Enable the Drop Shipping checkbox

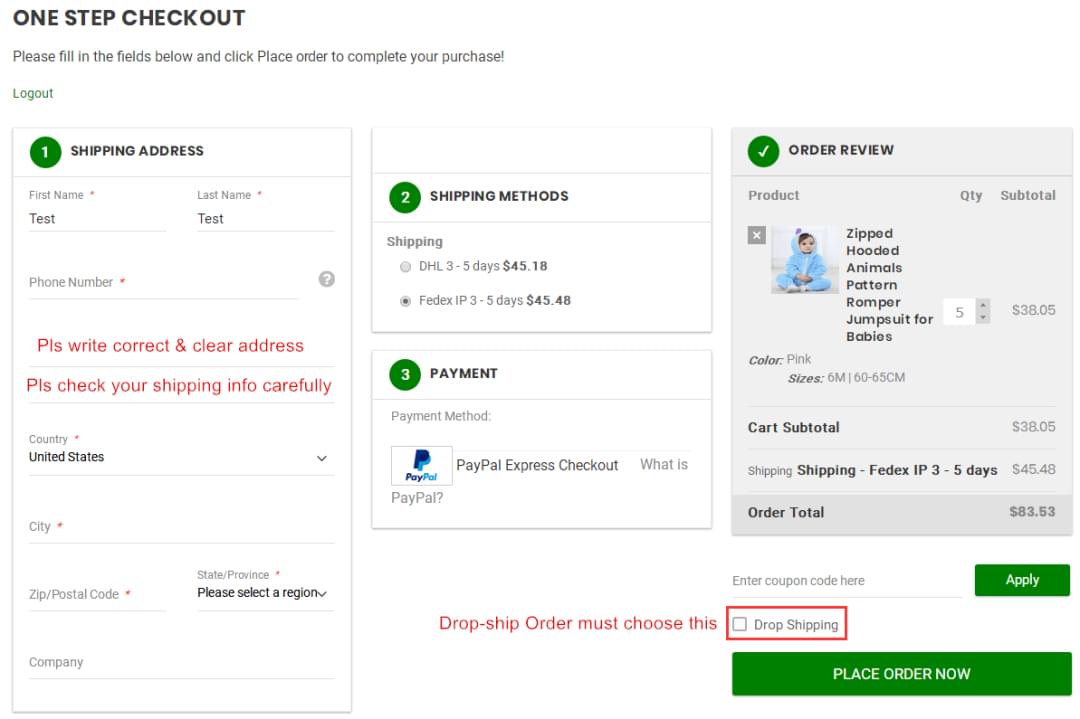pyautogui.click(x=740, y=624)
